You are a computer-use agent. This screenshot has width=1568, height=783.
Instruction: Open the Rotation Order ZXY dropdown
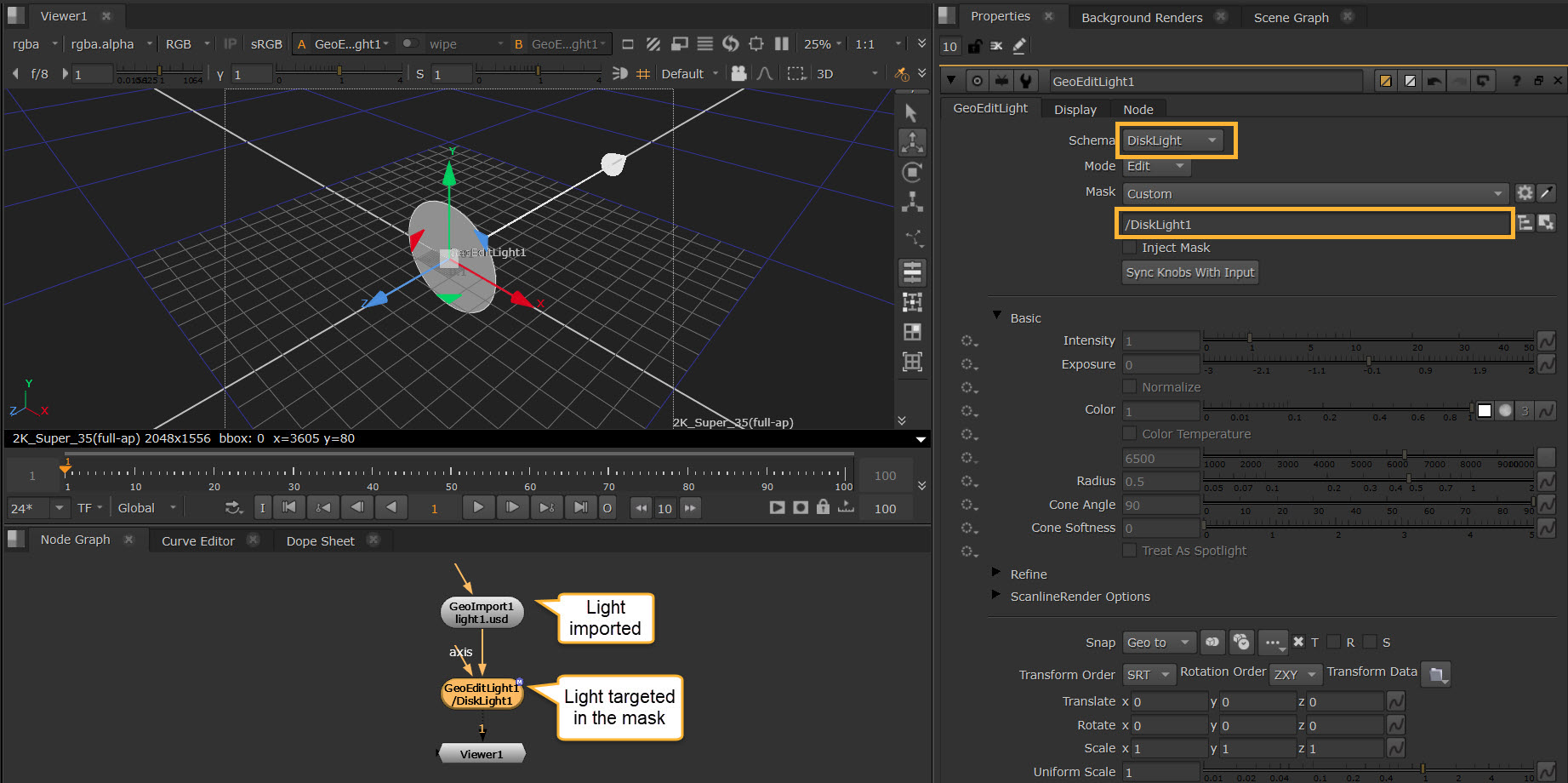click(1295, 675)
